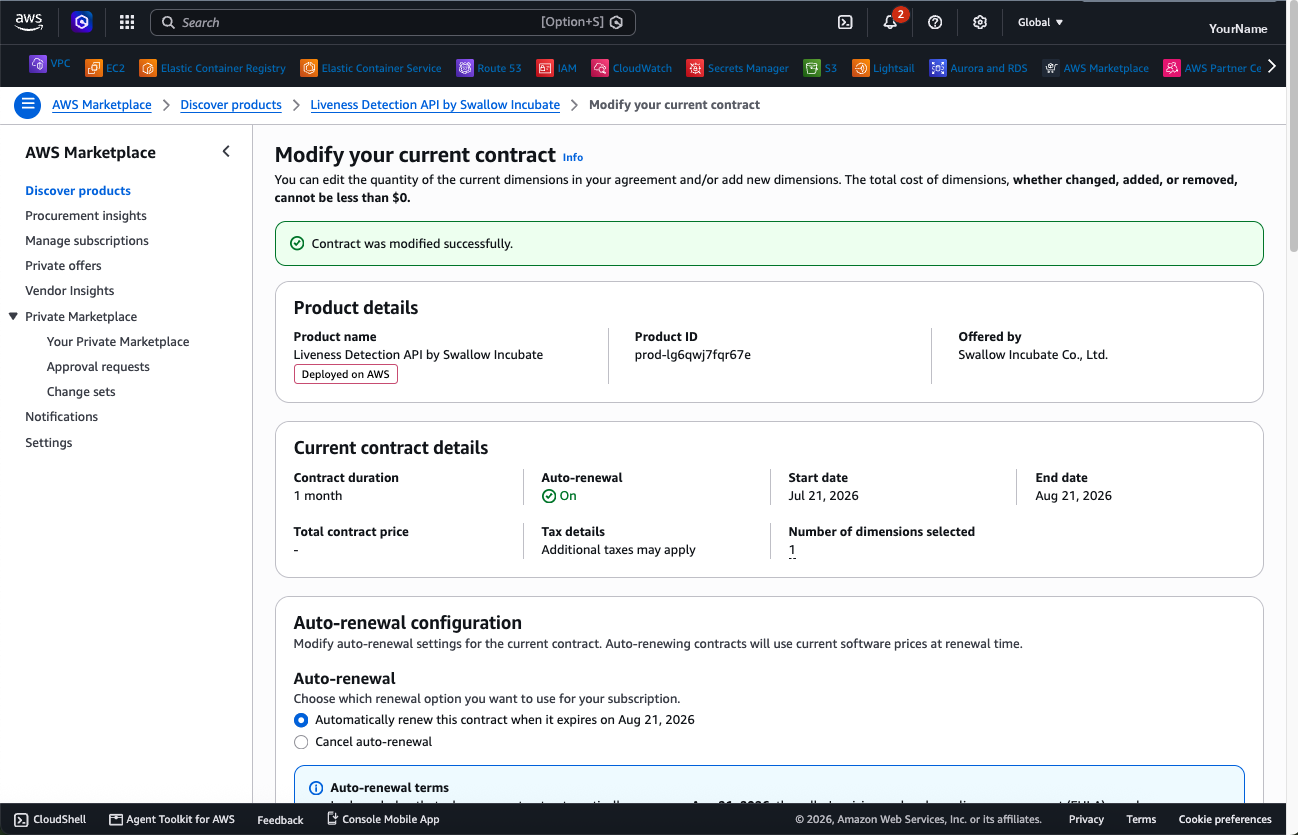Open the settings gear icon

980,22
